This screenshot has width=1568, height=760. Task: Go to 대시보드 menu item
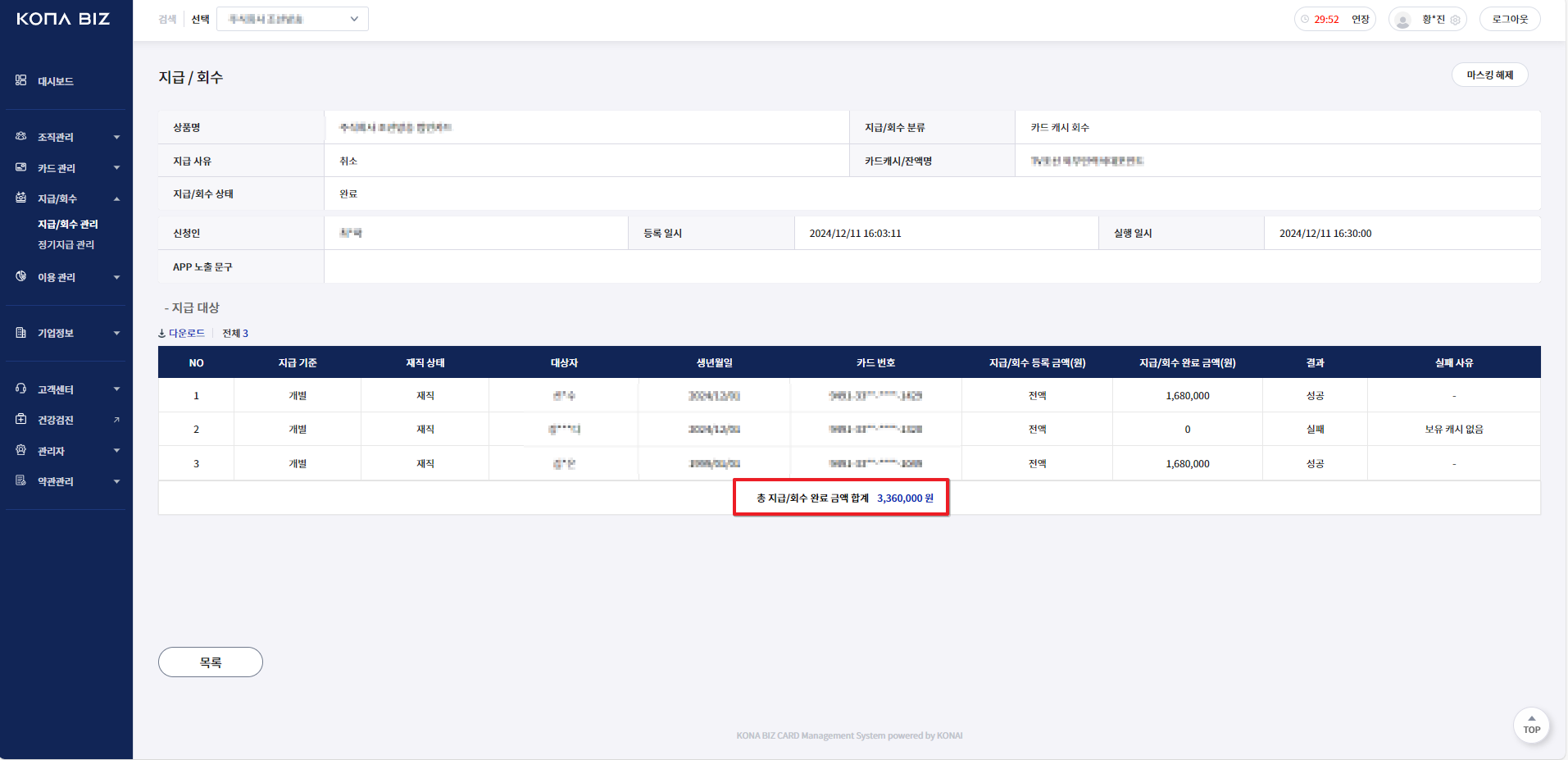[x=56, y=81]
